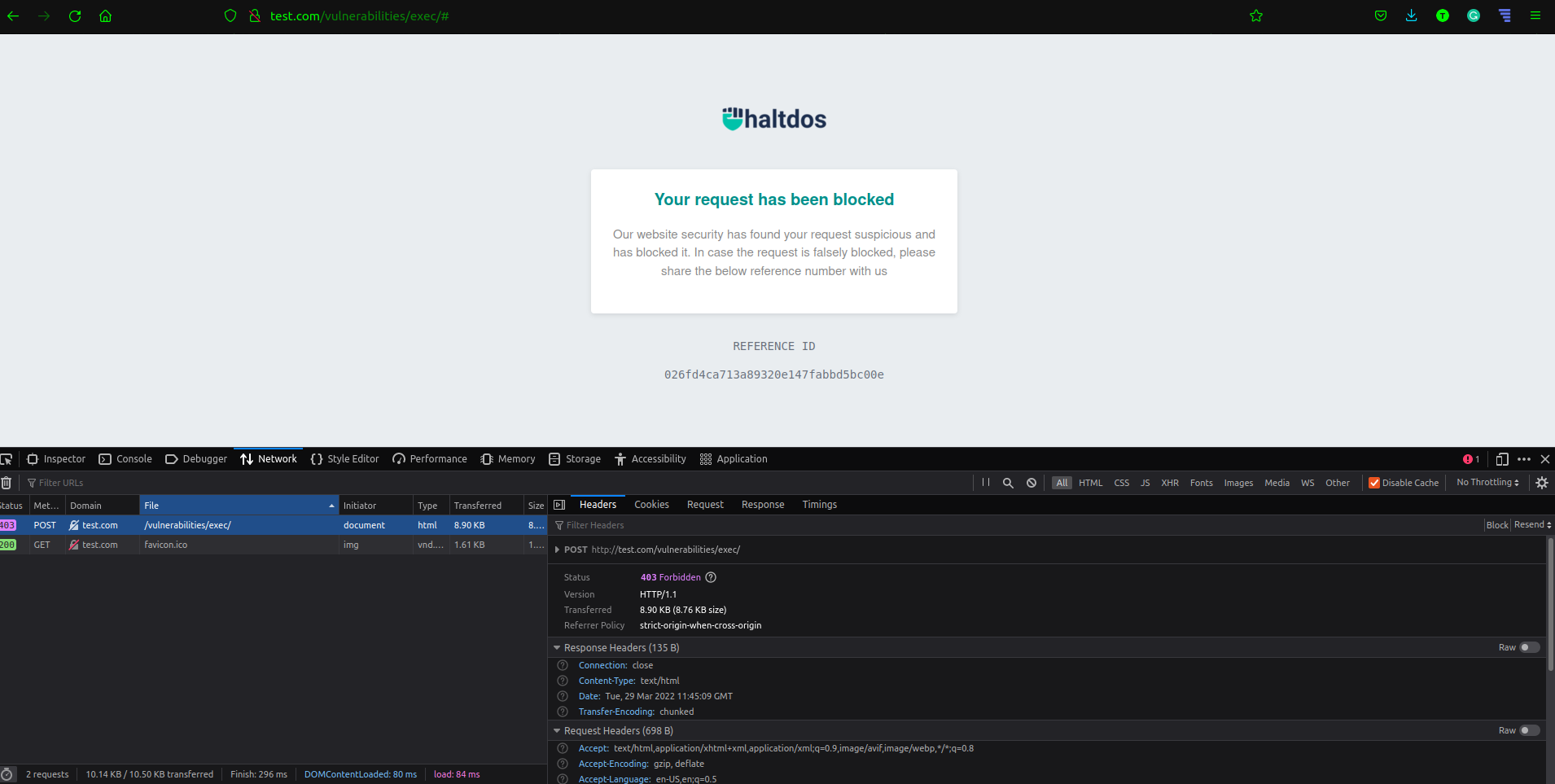The image size is (1555, 784).
Task: Reload the page with the refresh icon
Action: click(x=75, y=15)
